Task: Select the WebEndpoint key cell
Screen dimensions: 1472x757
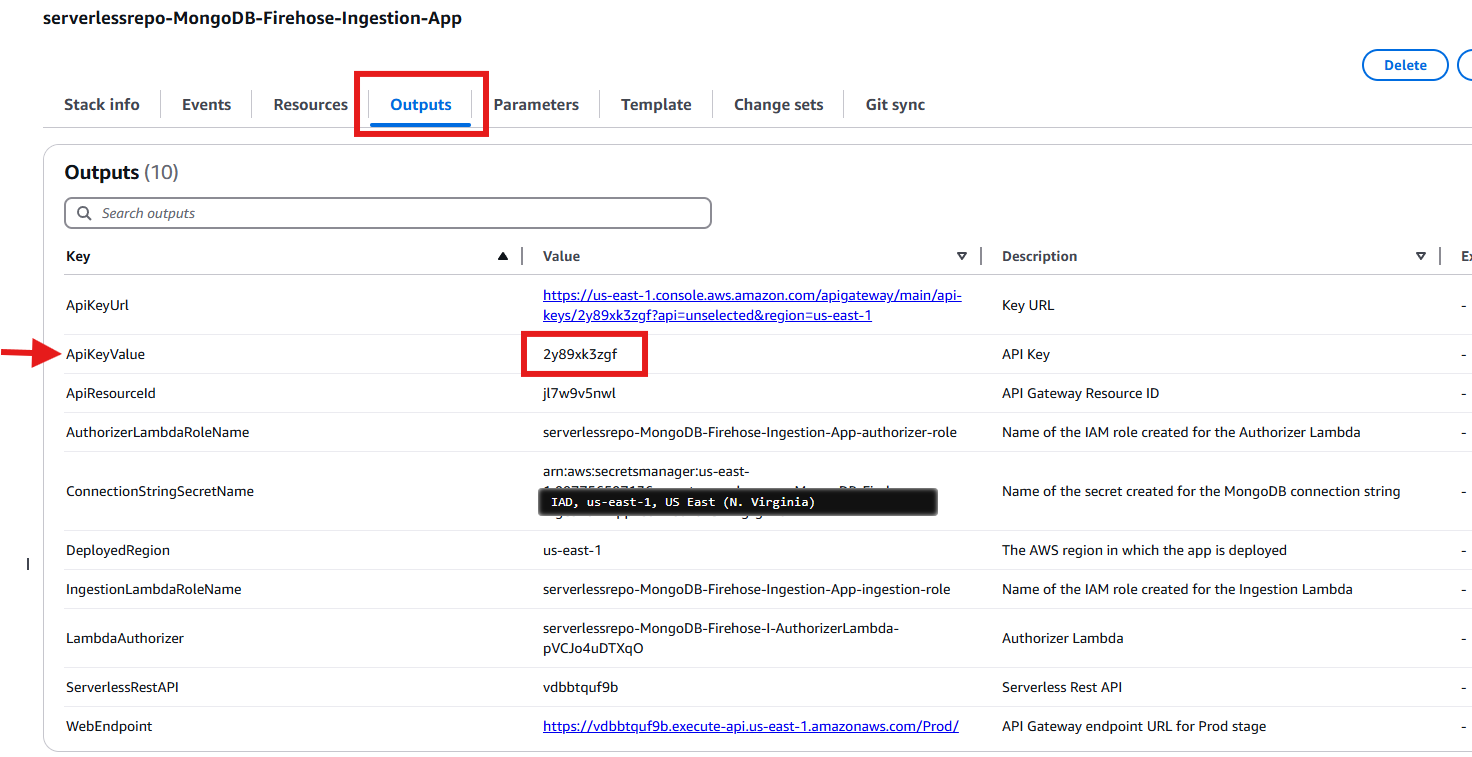Action: pos(109,726)
